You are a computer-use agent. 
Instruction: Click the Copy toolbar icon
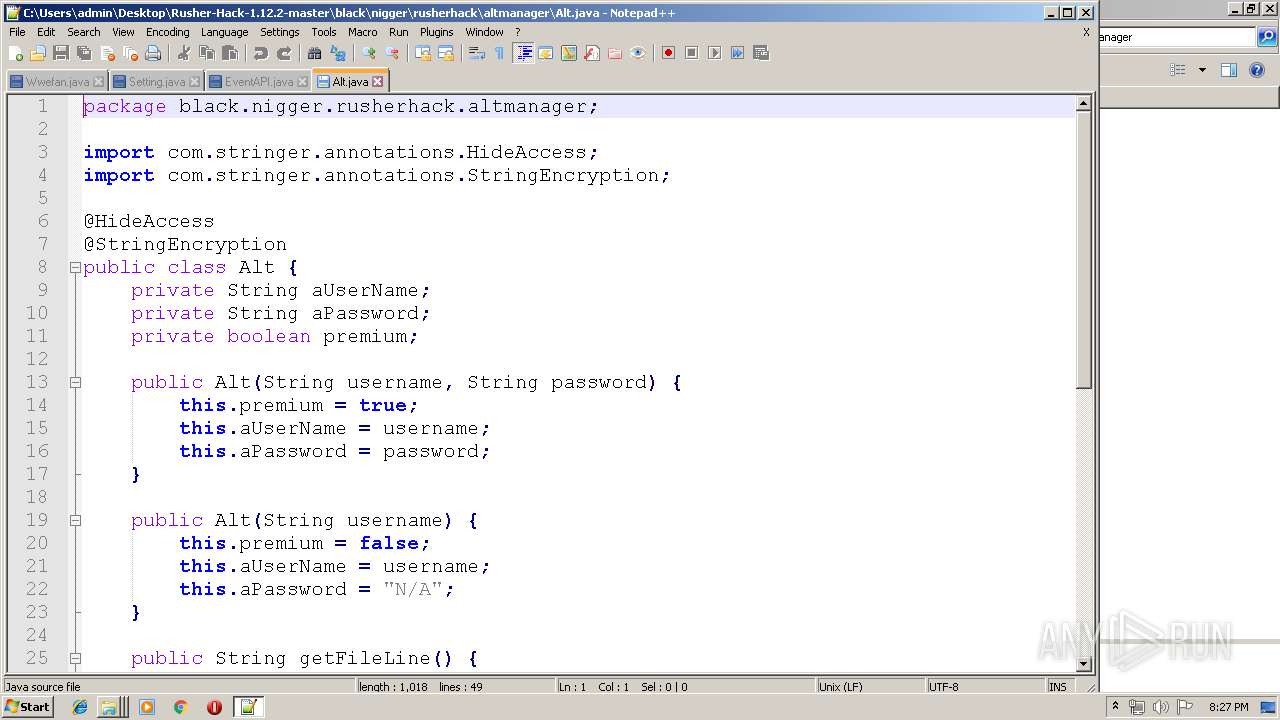[x=206, y=53]
